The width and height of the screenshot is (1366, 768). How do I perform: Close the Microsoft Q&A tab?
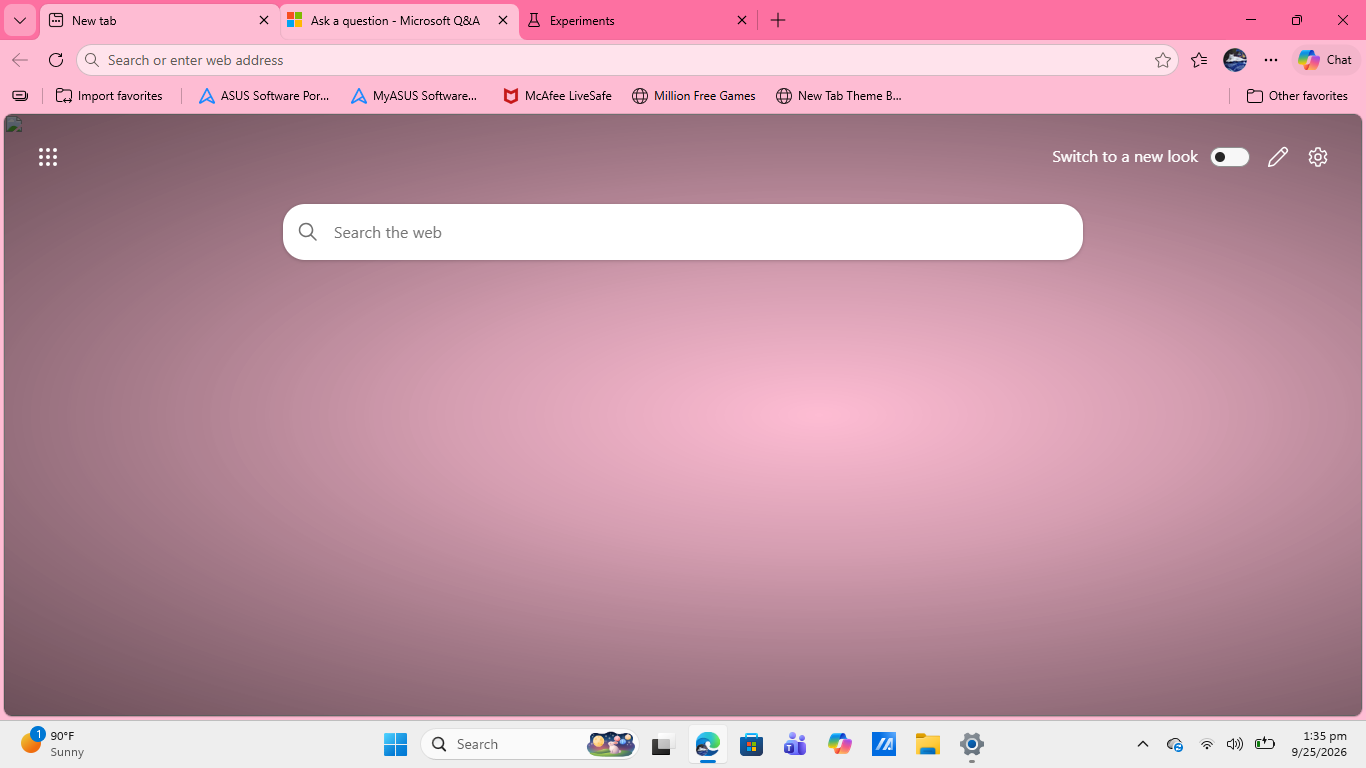503,20
